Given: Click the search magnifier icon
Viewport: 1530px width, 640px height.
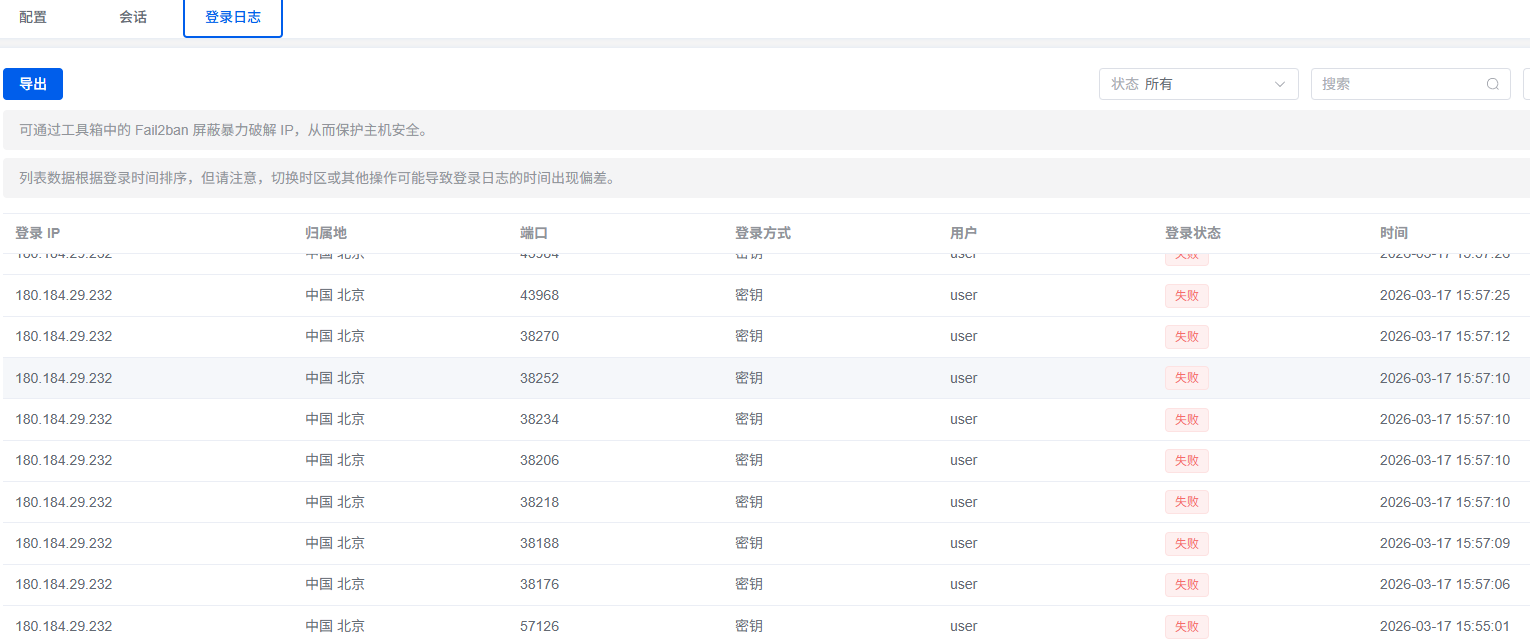Looking at the screenshot, I should click(1493, 84).
